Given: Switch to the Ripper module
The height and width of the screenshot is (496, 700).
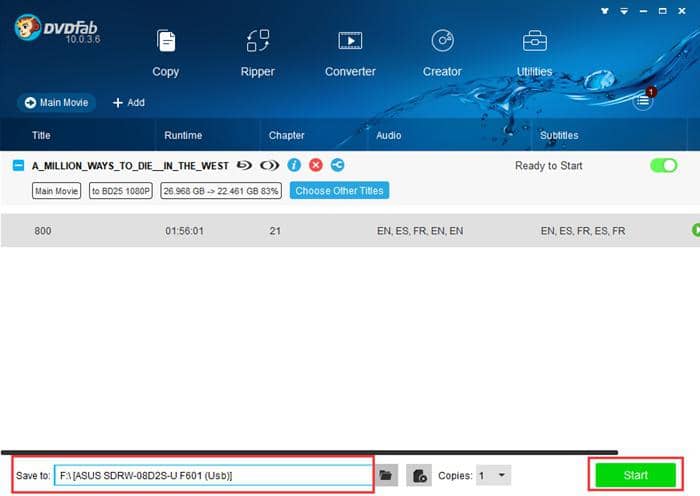Looking at the screenshot, I should coord(258,54).
